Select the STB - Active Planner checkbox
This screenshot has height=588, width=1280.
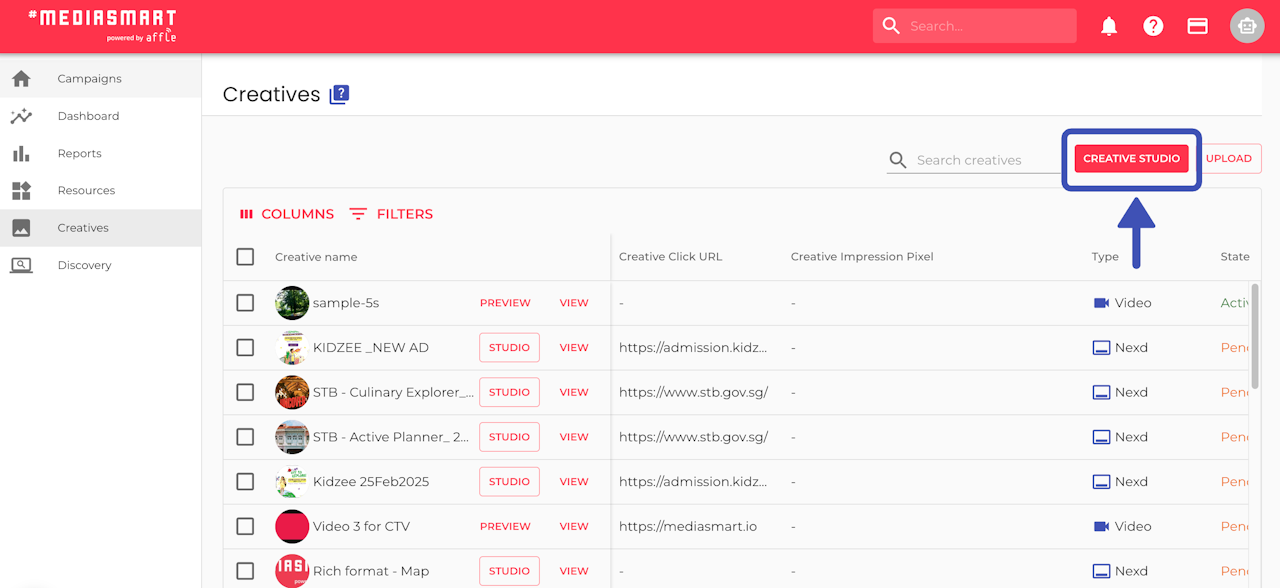pos(245,437)
